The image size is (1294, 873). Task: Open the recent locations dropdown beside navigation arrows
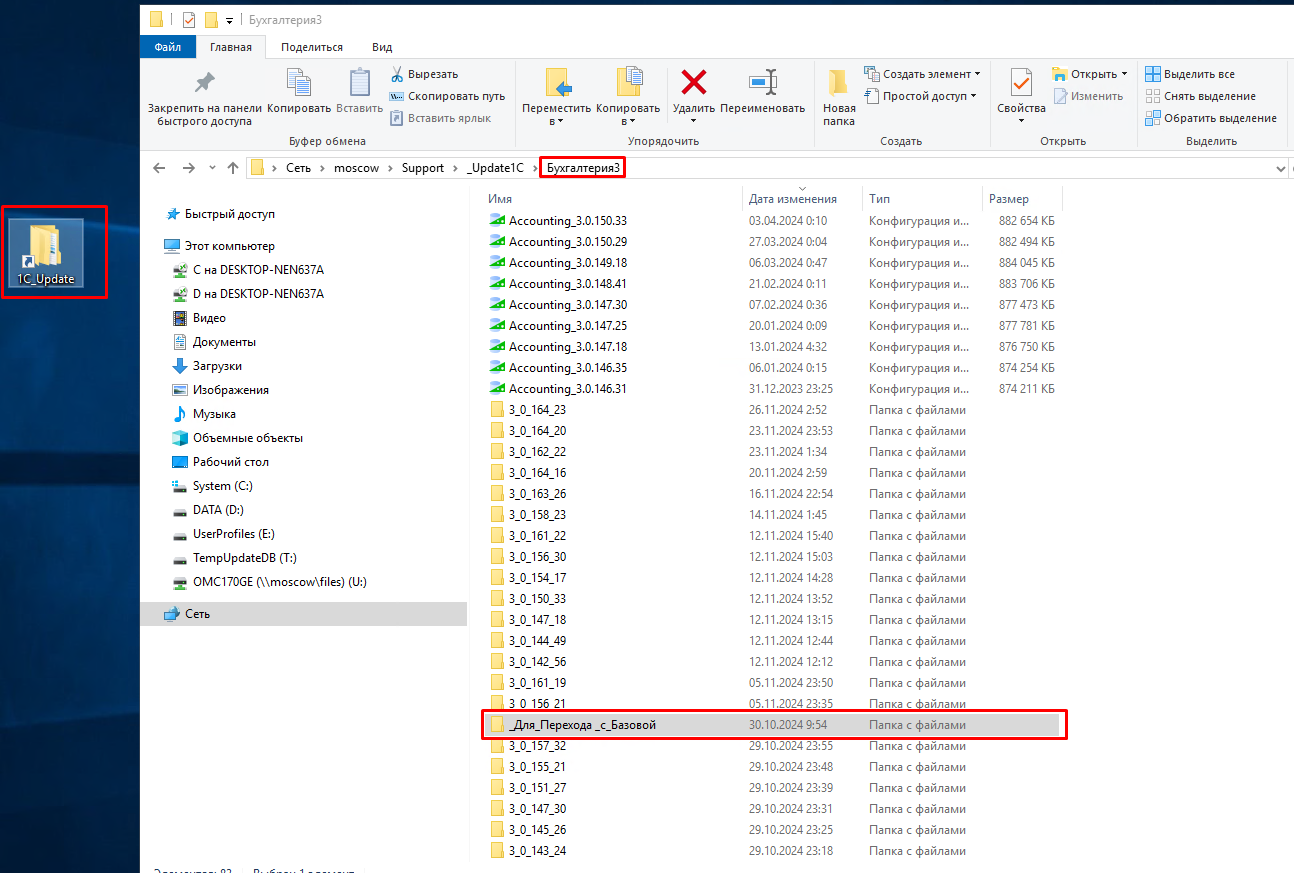pyautogui.click(x=212, y=168)
